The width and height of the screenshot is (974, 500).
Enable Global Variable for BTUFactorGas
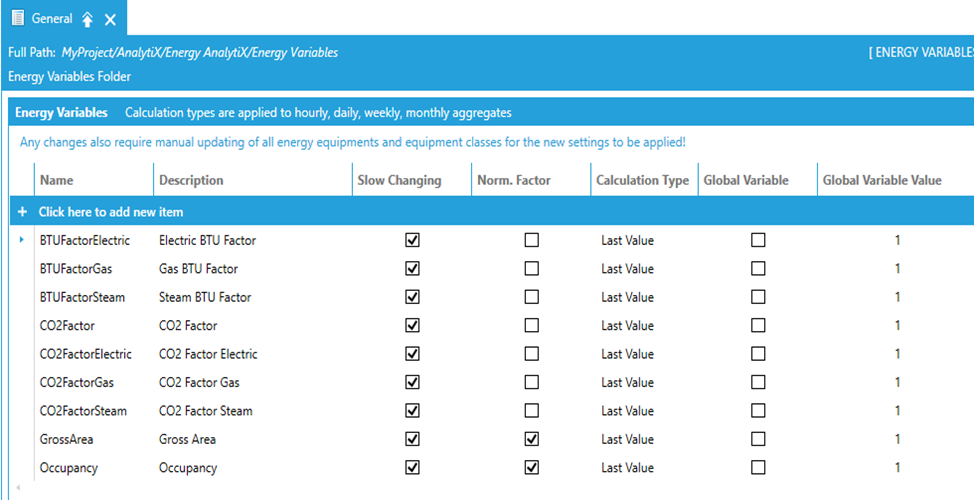pyautogui.click(x=758, y=268)
